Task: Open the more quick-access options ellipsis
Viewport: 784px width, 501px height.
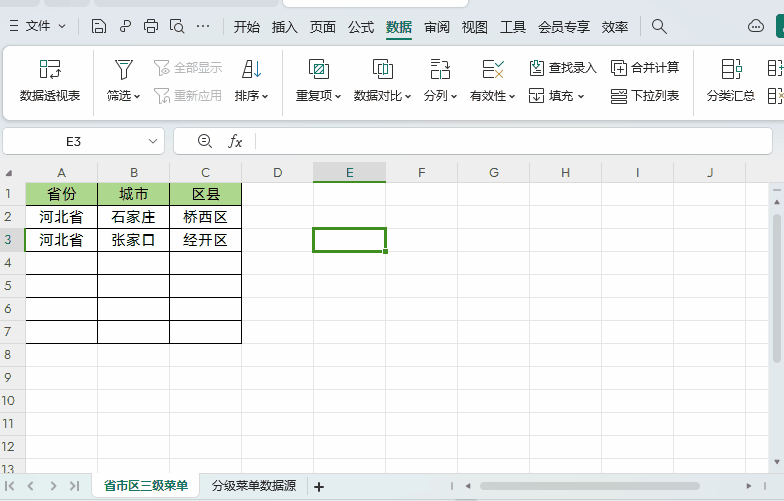Action: tap(202, 26)
